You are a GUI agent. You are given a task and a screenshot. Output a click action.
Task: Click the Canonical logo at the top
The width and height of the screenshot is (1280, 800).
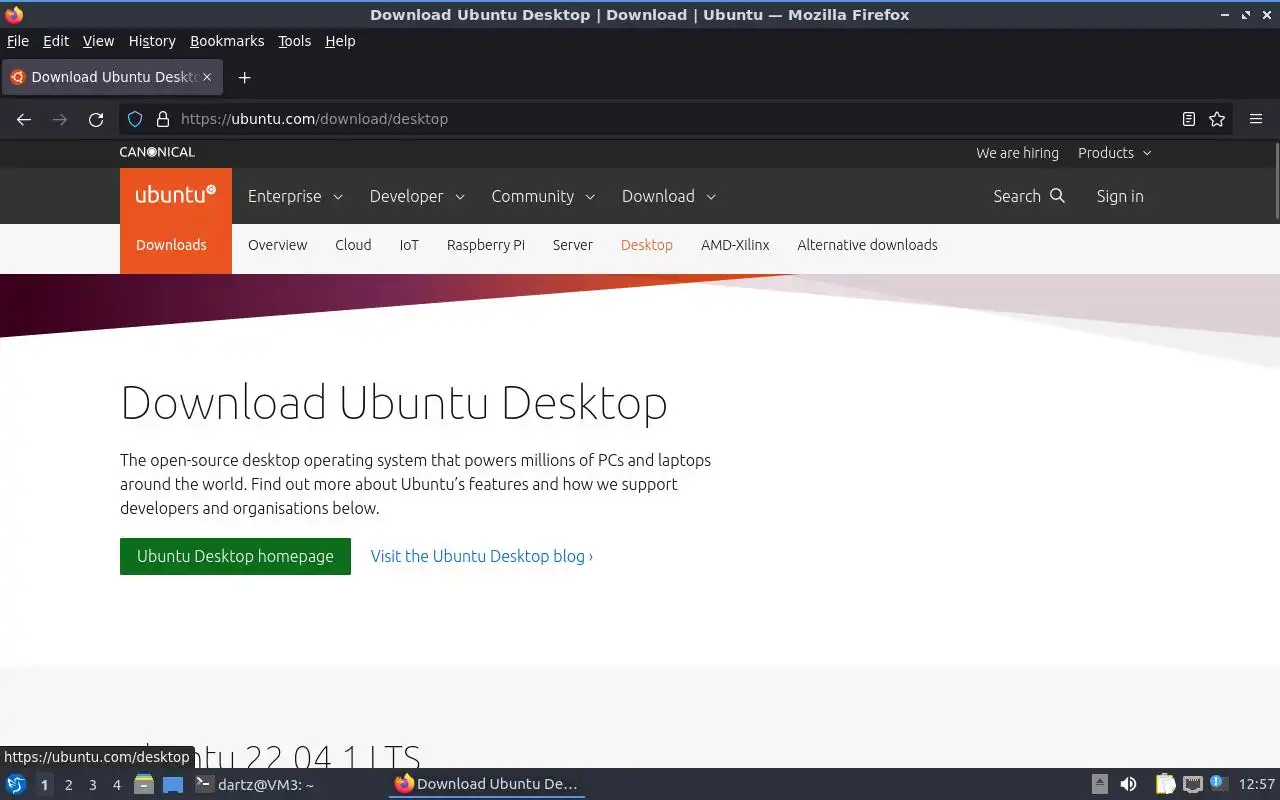[x=157, y=152]
